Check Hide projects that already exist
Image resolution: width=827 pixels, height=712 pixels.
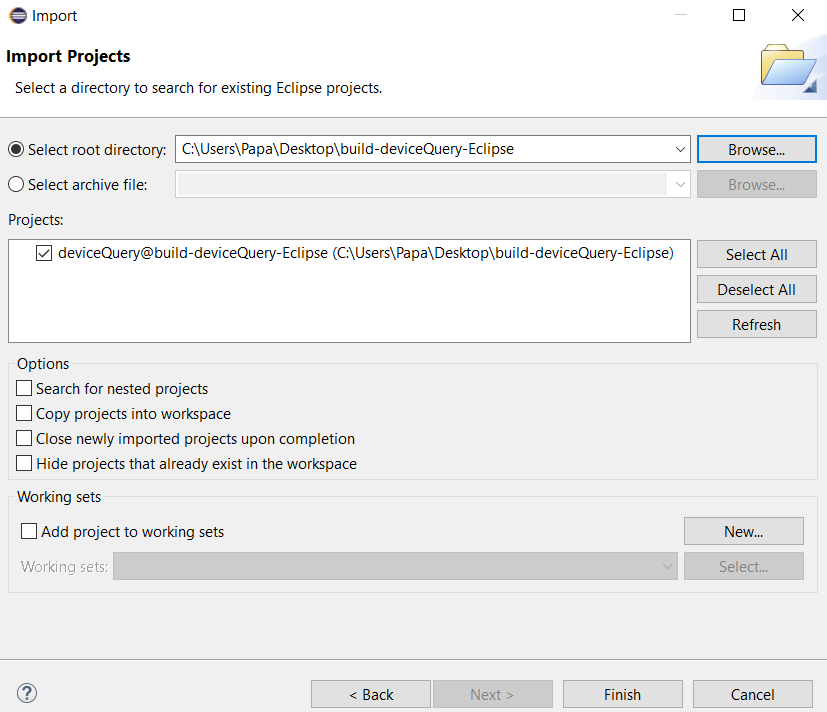25,464
